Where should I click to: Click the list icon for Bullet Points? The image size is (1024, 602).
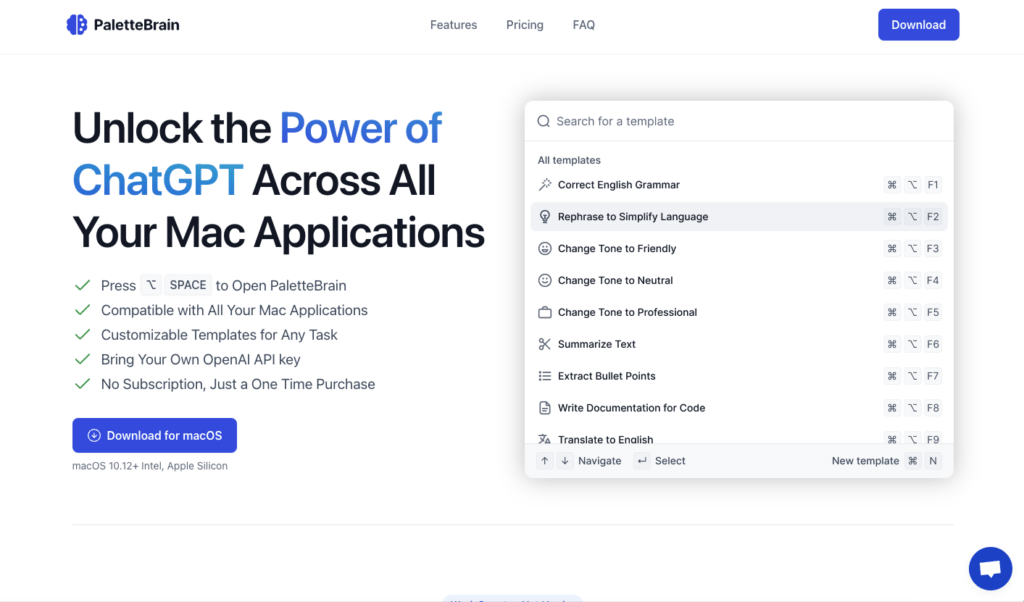545,376
